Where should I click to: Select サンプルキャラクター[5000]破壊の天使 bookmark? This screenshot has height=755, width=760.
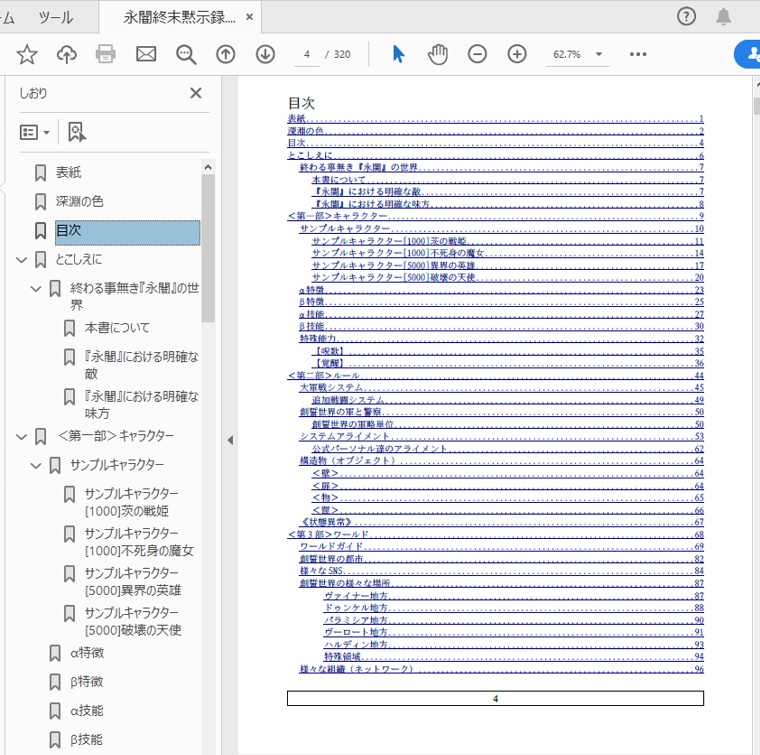pyautogui.click(x=133, y=621)
